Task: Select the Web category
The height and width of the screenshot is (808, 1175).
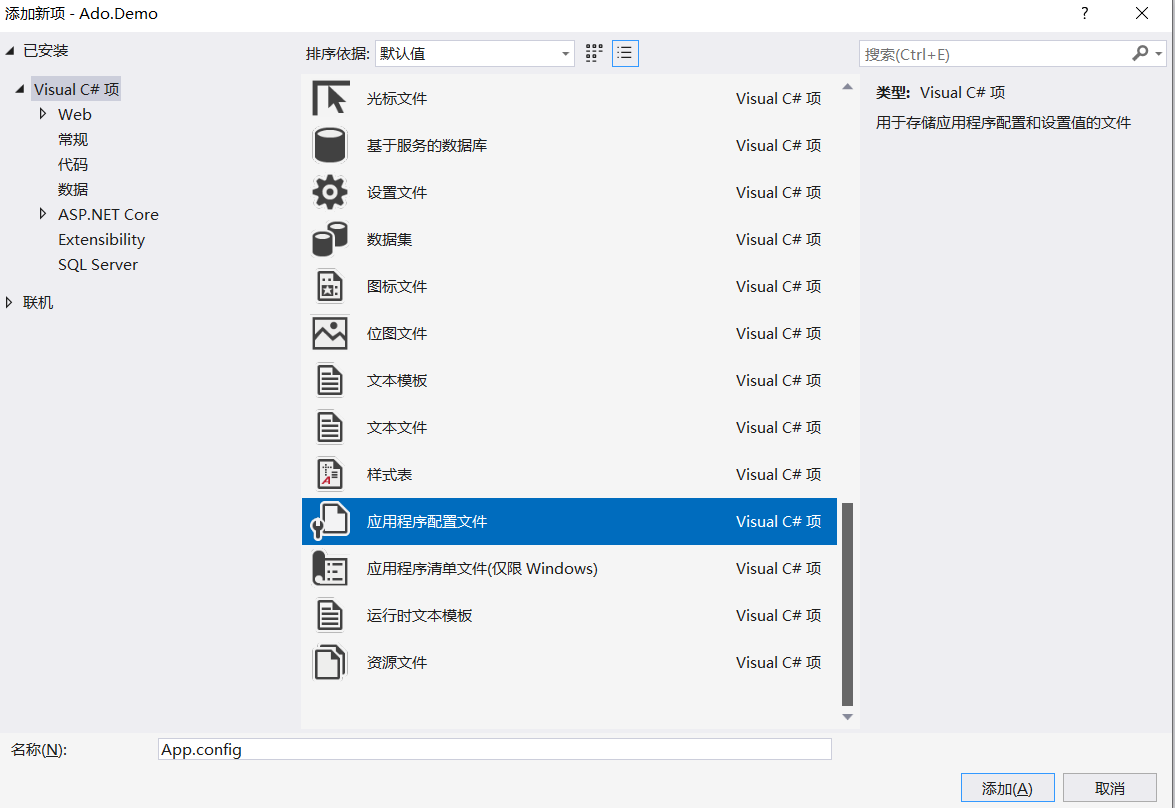Action: pyautogui.click(x=75, y=115)
